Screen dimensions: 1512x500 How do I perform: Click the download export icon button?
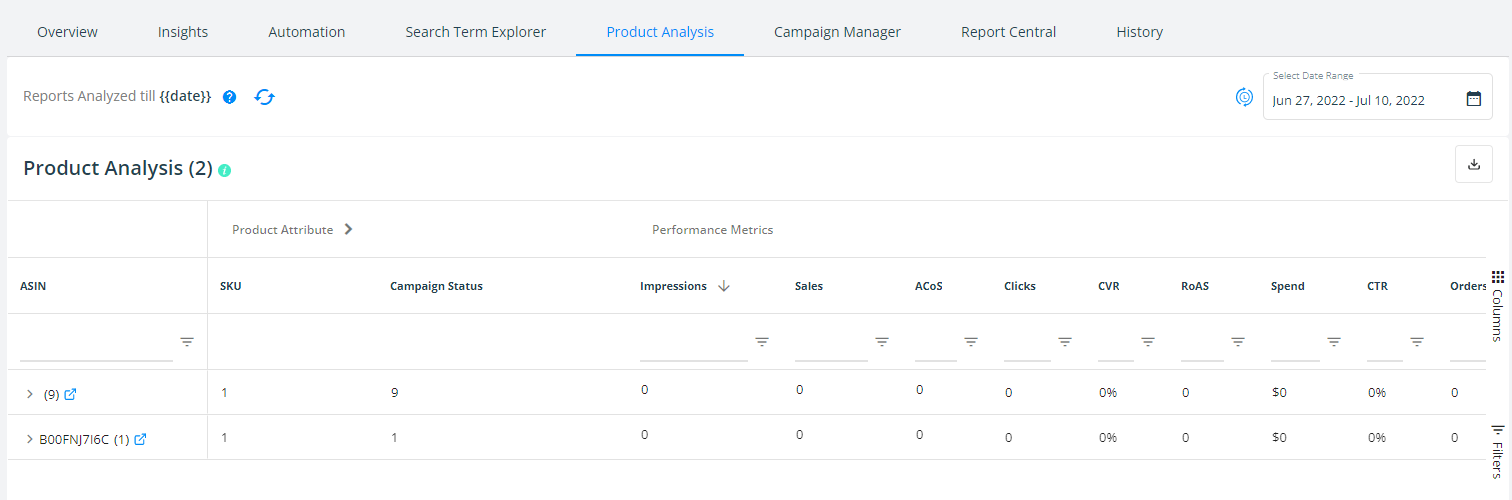1473,164
